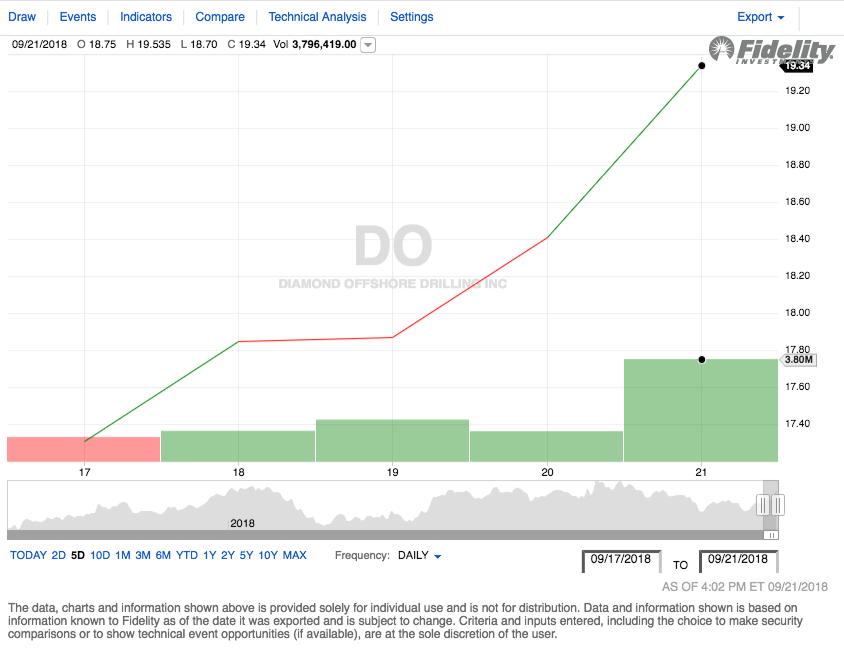Screen dimensions: 844x649
Task: Open Technical Analysis menu
Action: point(318,17)
